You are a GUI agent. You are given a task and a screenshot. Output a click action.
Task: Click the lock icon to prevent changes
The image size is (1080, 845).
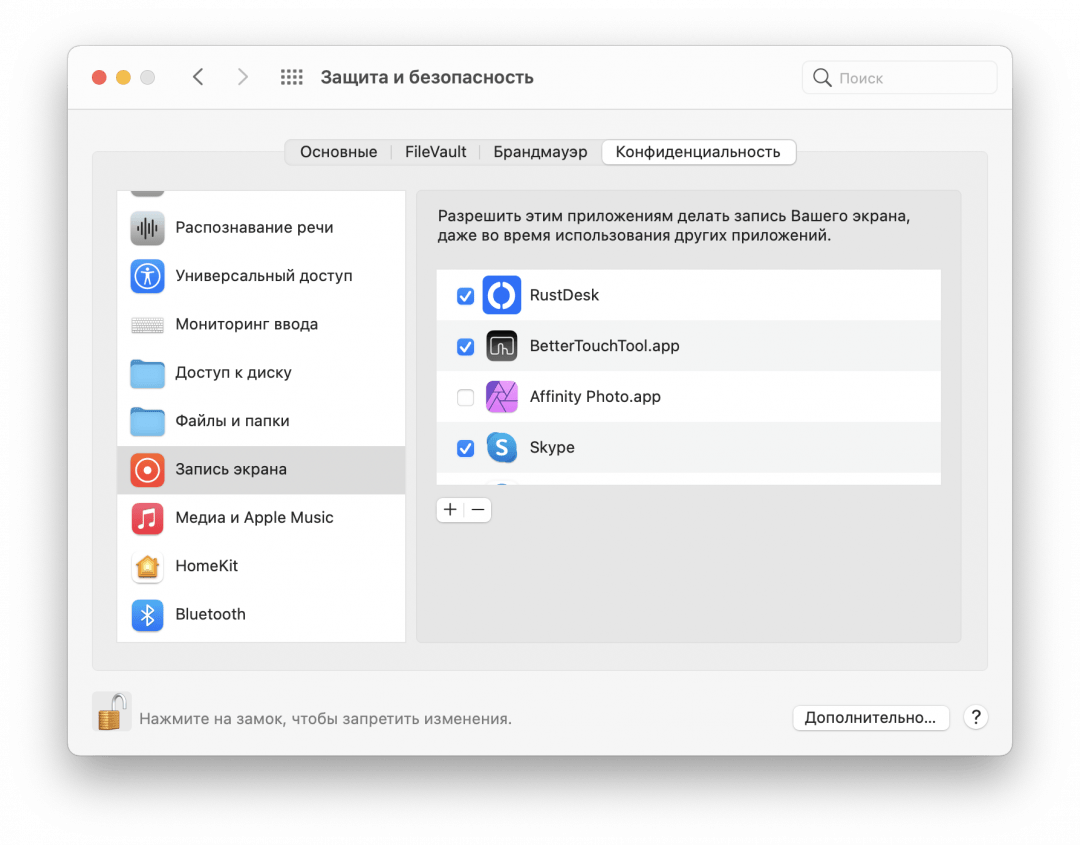[x=111, y=712]
